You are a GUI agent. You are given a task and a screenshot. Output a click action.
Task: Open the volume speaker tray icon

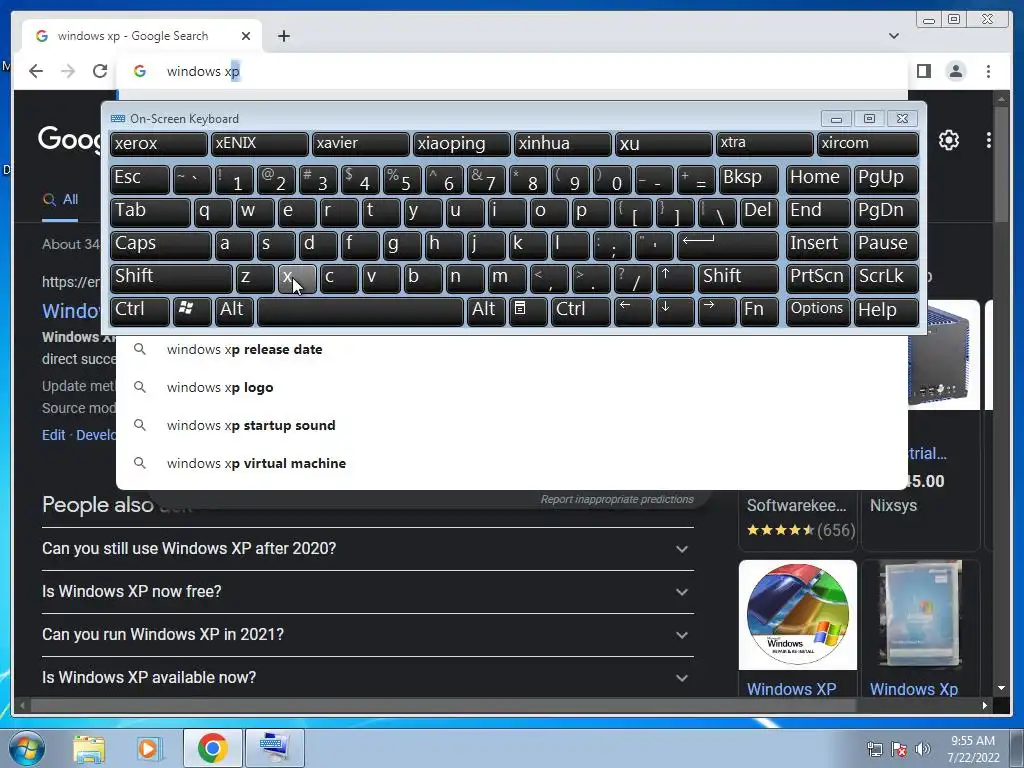(923, 749)
